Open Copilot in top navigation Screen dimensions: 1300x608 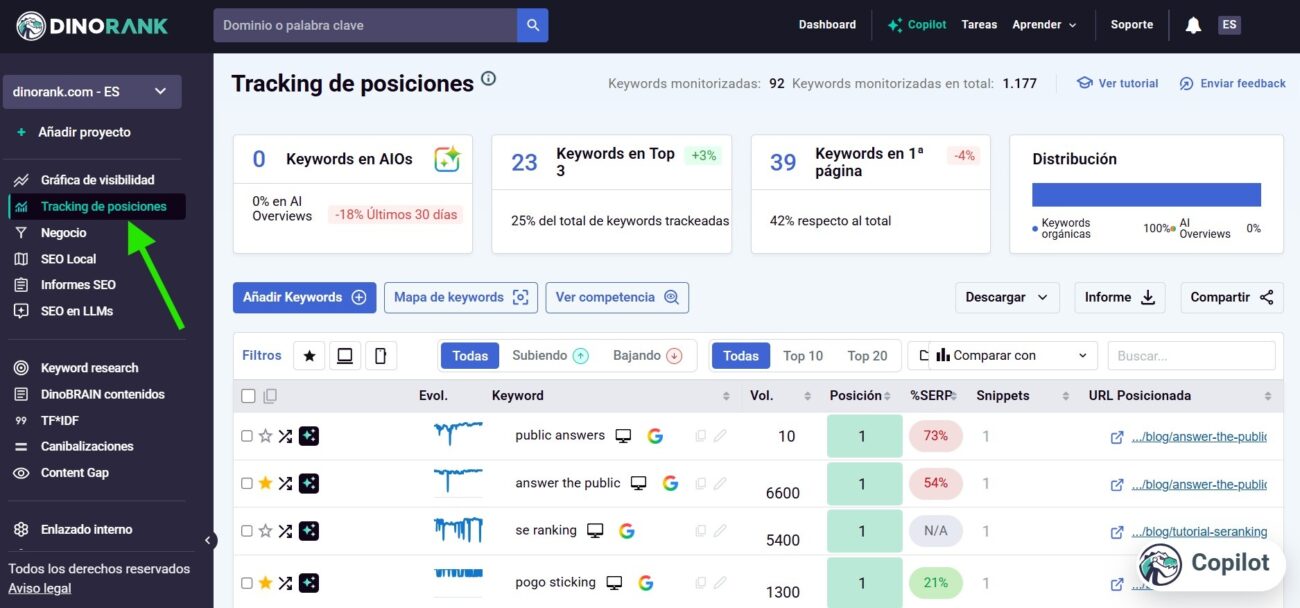click(916, 25)
